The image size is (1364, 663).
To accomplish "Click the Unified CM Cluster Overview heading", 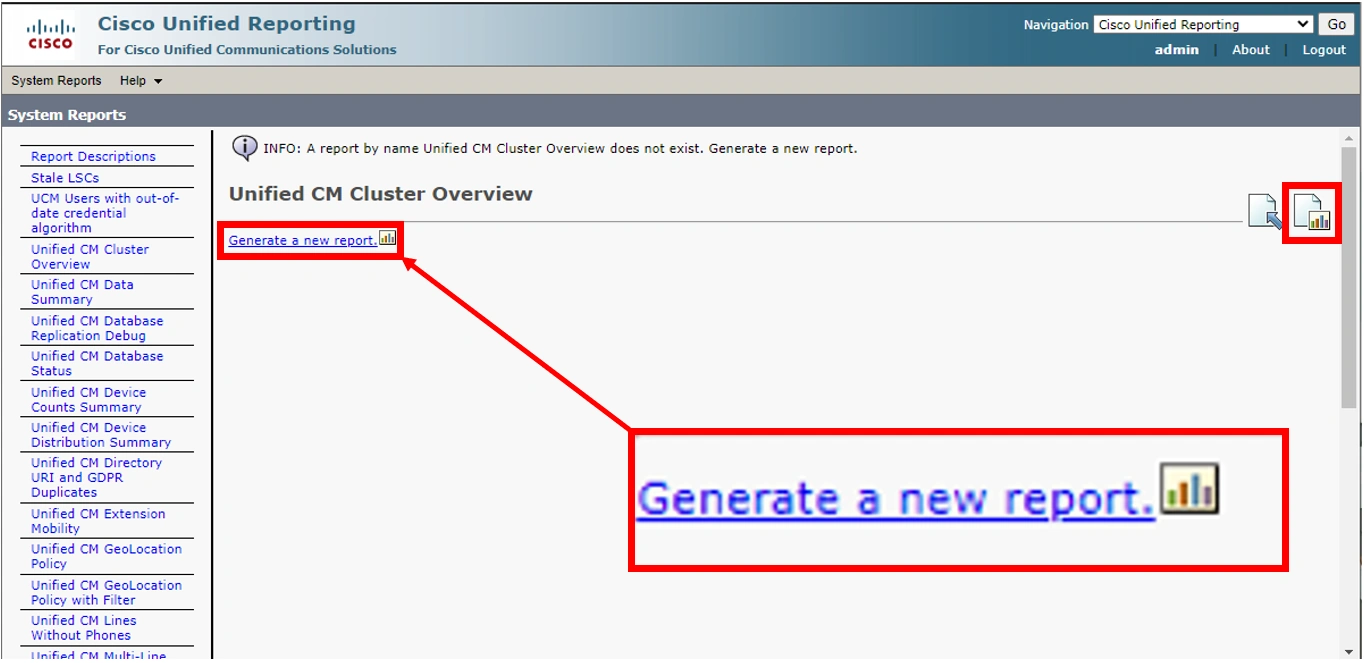I will (x=381, y=194).
